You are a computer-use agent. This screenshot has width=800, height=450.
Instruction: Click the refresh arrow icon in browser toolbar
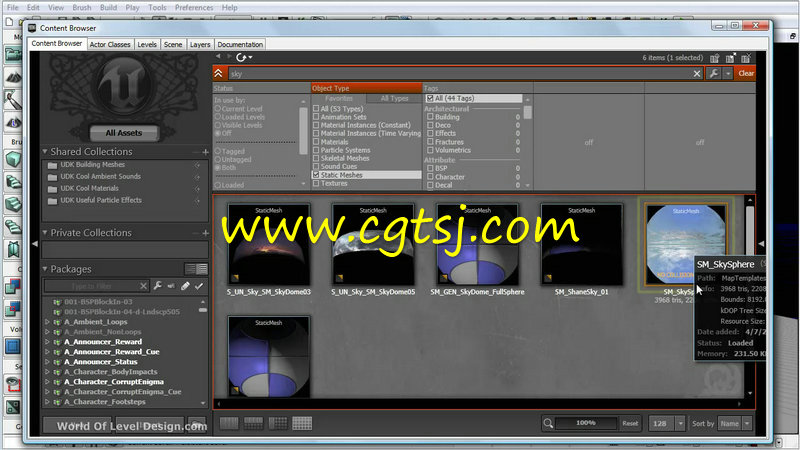(x=241, y=57)
